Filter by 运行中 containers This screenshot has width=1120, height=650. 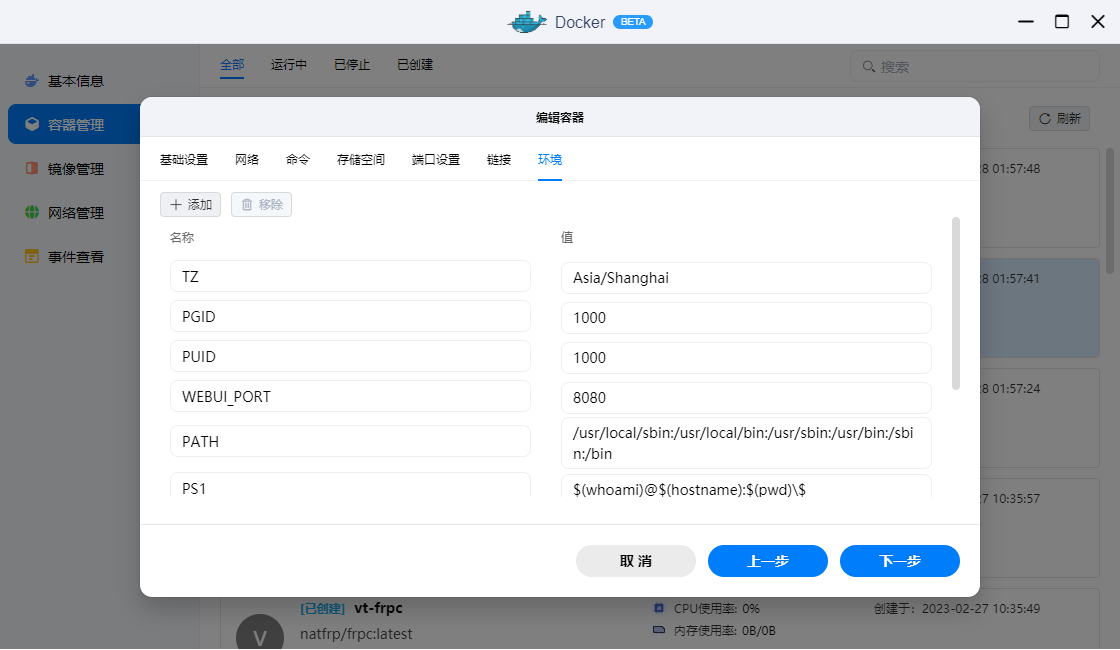pyautogui.click(x=289, y=65)
